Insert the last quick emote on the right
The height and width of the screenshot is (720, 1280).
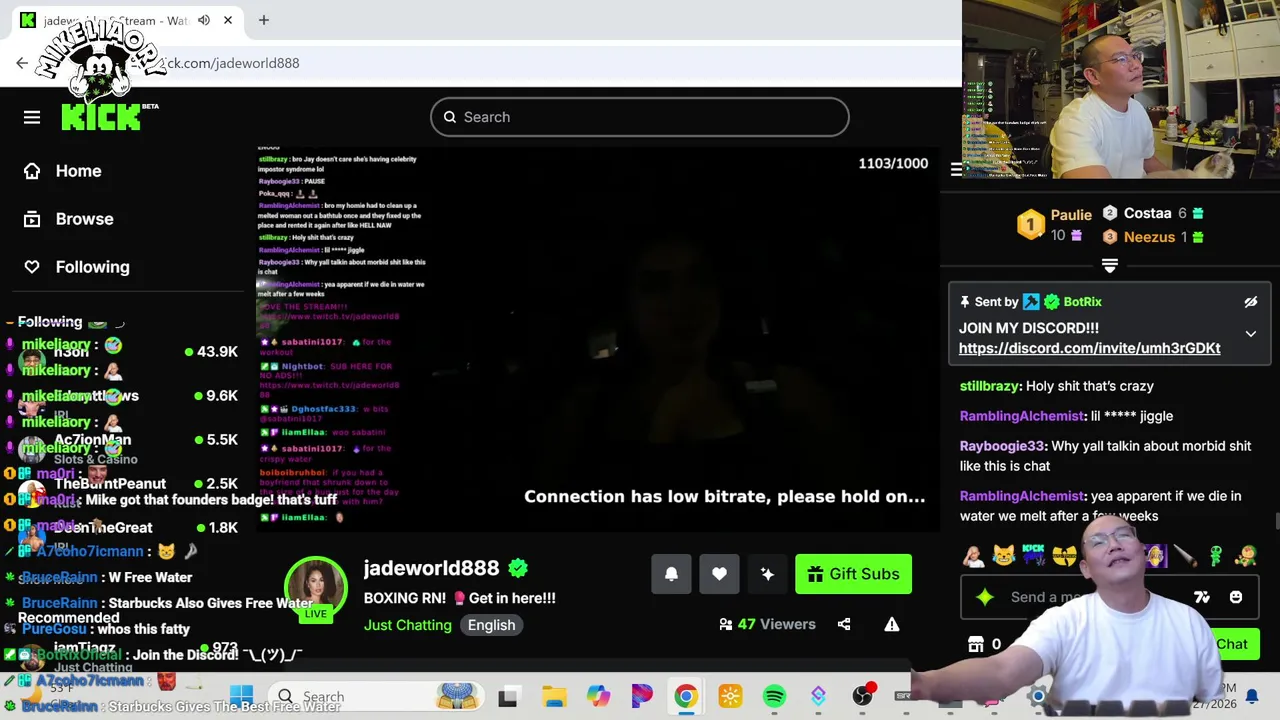coord(1246,555)
